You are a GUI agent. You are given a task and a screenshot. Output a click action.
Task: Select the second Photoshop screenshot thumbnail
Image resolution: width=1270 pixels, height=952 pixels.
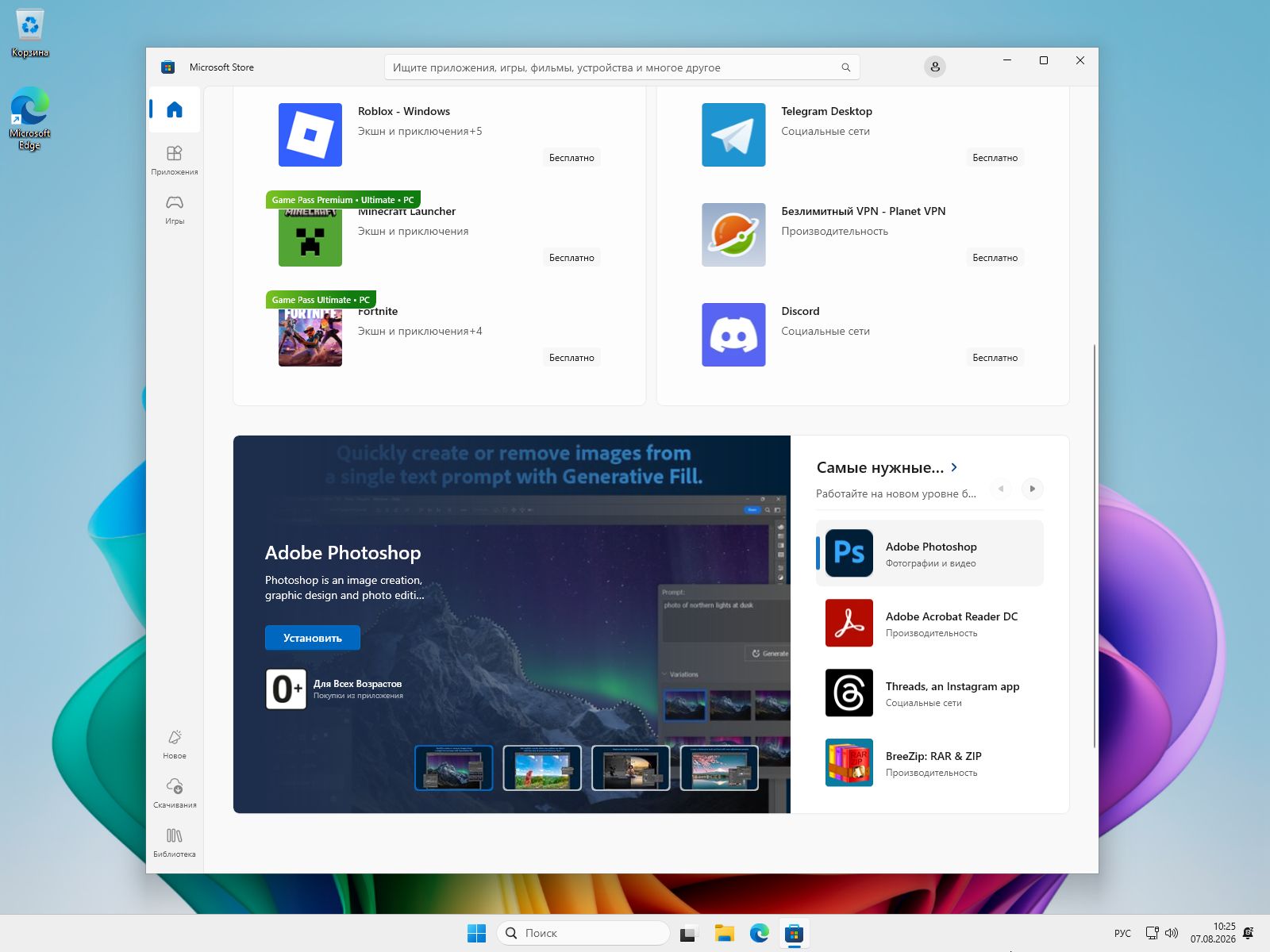click(x=542, y=768)
